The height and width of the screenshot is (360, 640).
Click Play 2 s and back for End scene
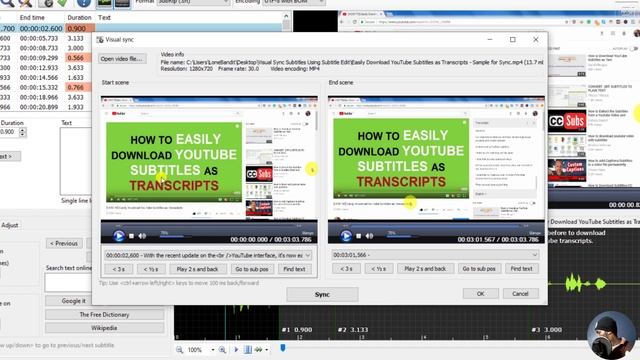pos(425,269)
